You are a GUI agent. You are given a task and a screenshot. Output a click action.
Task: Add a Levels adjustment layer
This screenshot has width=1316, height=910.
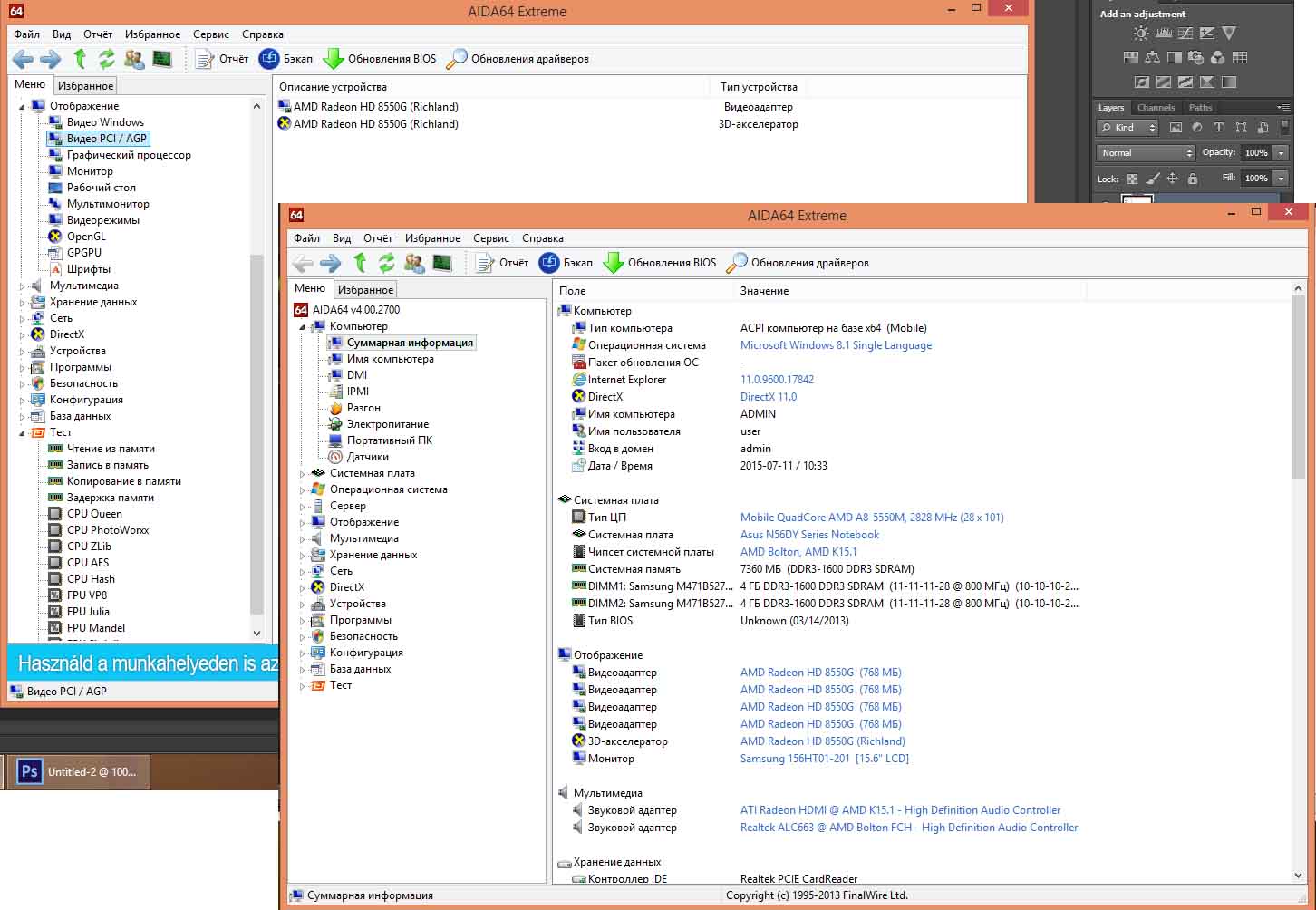pyautogui.click(x=1164, y=34)
